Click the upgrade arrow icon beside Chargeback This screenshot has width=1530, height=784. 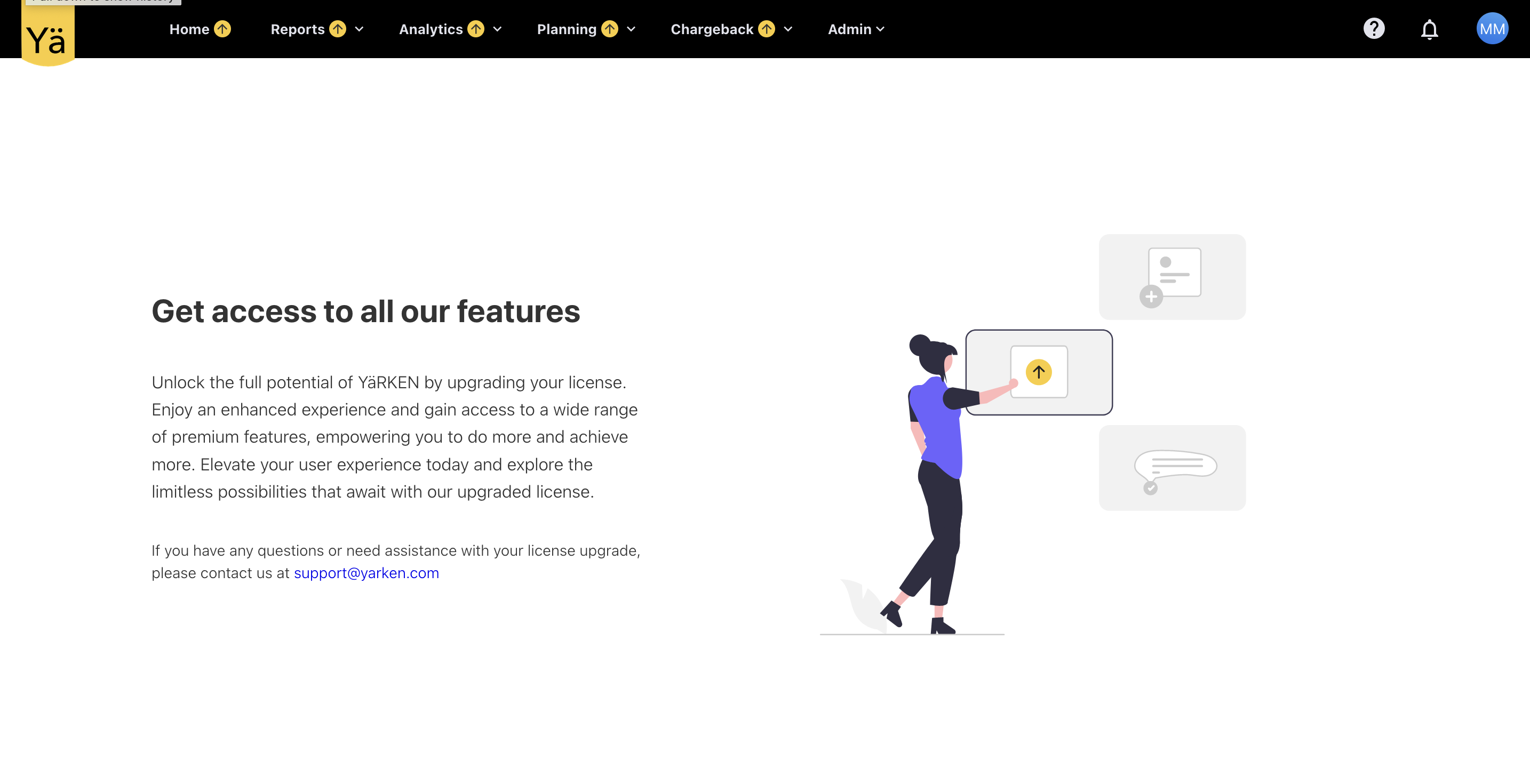tap(767, 29)
